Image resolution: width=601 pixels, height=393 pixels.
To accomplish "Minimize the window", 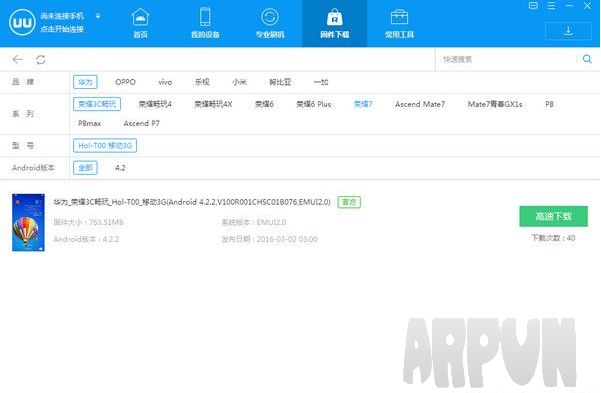I will pyautogui.click(x=569, y=5).
